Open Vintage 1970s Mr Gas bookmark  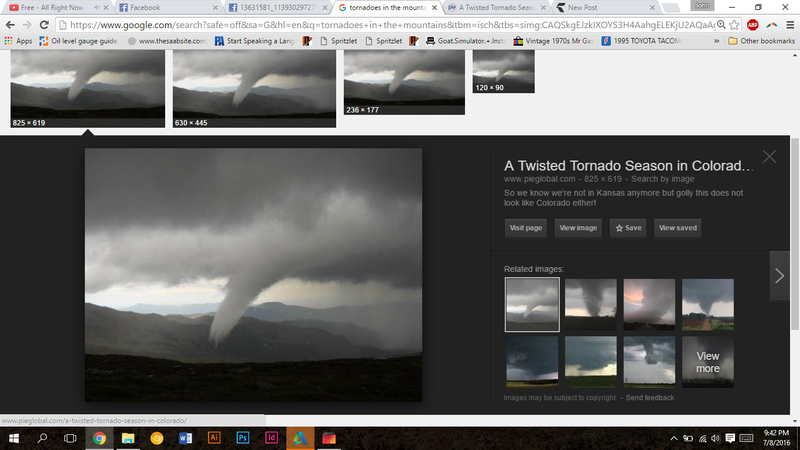553,41
